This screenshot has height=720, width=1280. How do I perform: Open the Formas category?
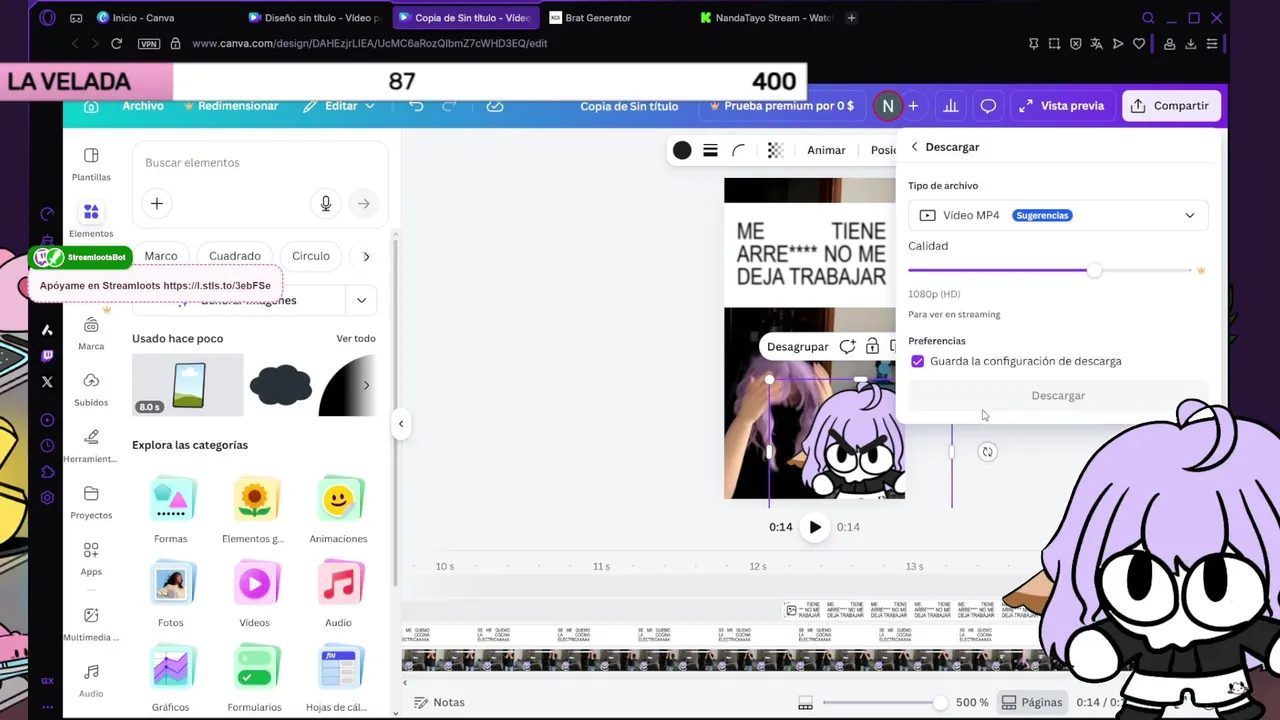pos(171,510)
